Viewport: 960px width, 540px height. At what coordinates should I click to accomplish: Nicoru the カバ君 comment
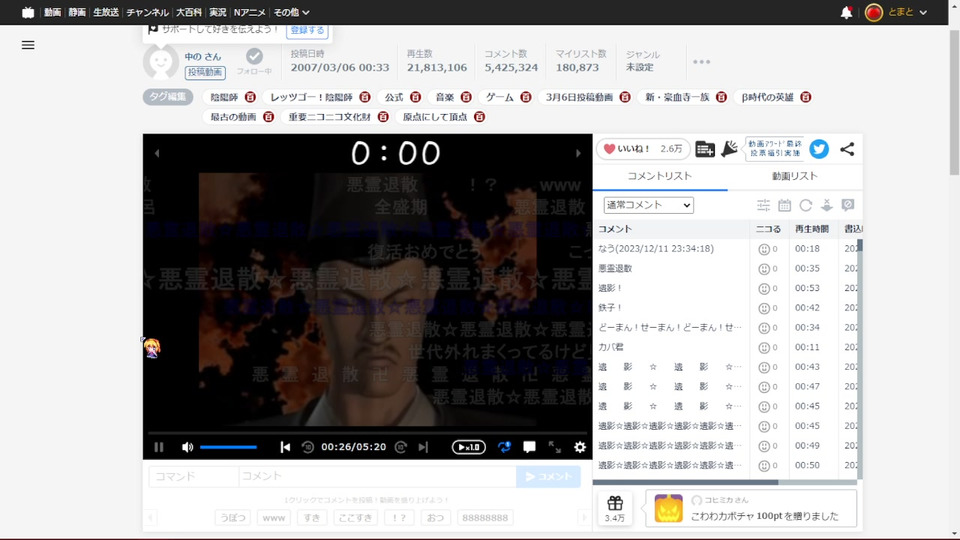coord(764,348)
